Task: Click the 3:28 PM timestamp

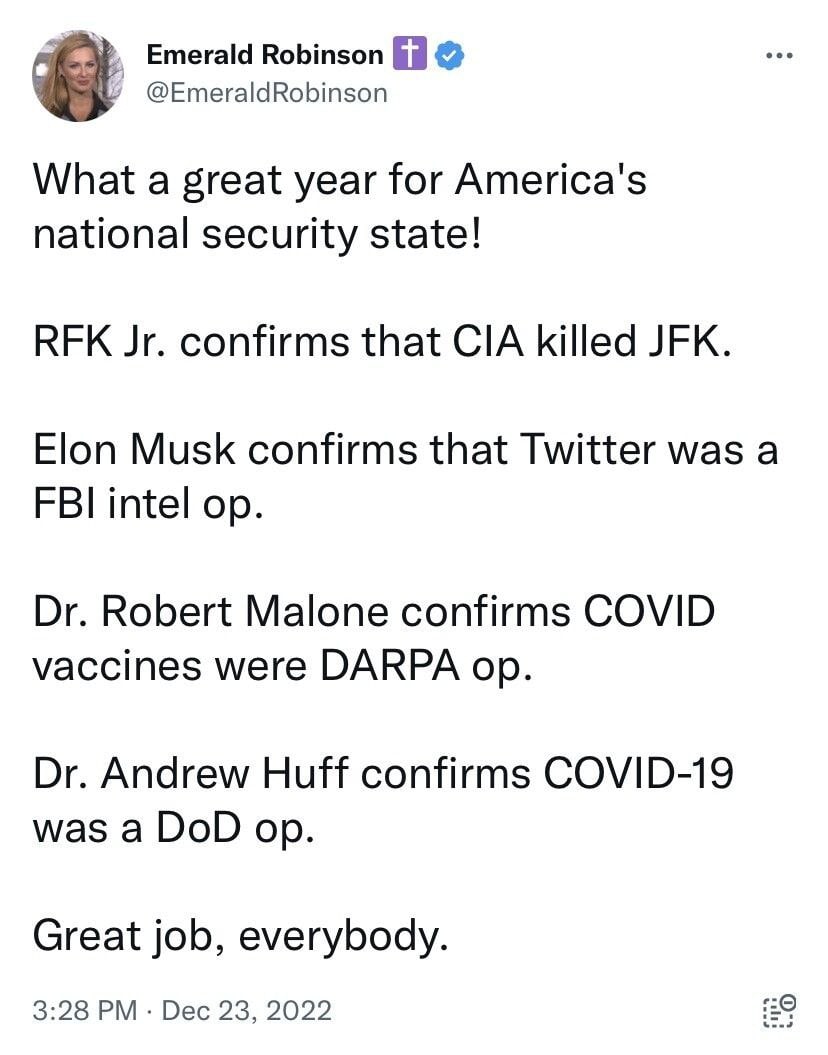Action: tap(84, 1010)
